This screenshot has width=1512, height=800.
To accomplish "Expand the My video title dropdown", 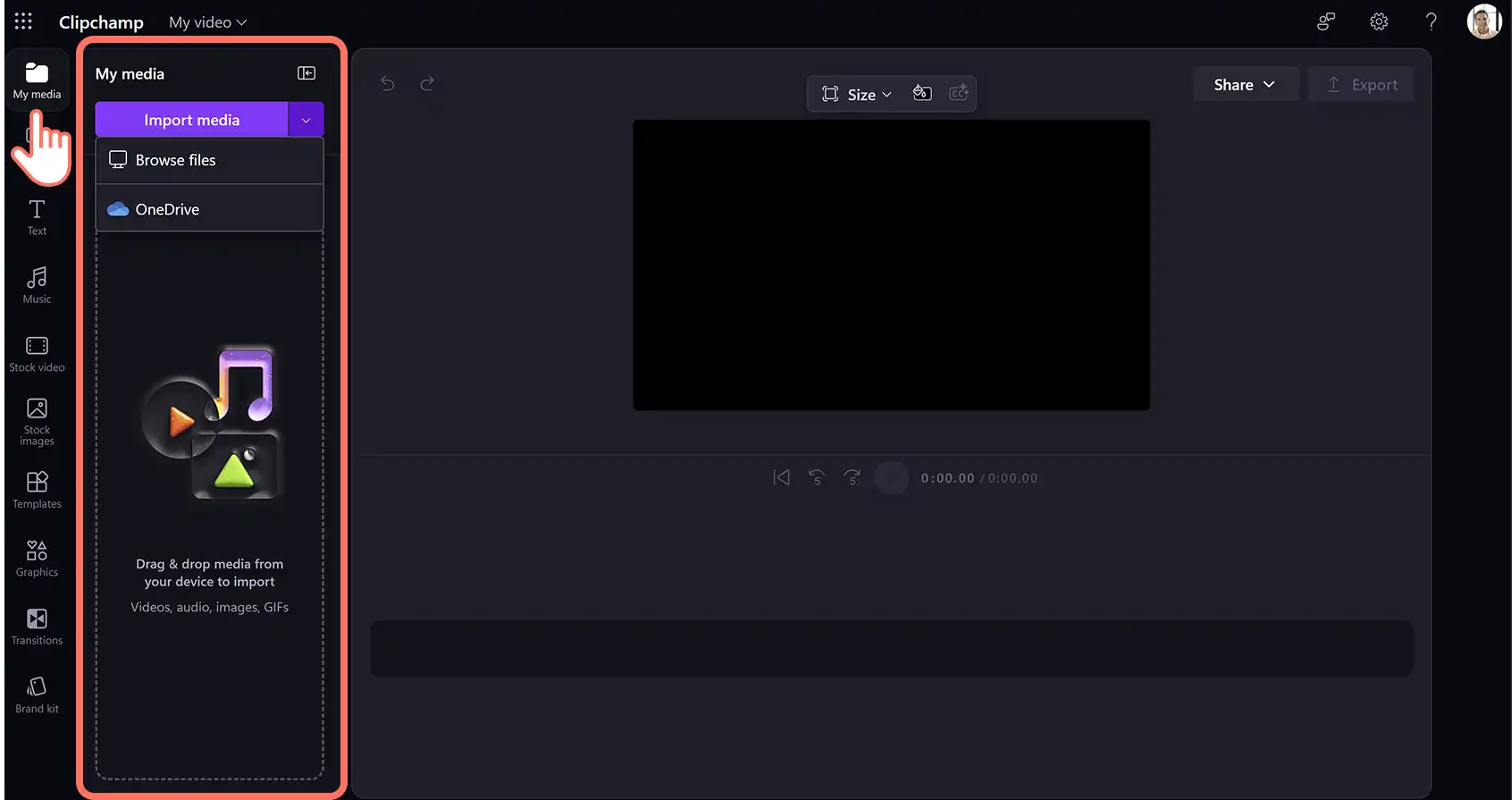I will tap(207, 22).
